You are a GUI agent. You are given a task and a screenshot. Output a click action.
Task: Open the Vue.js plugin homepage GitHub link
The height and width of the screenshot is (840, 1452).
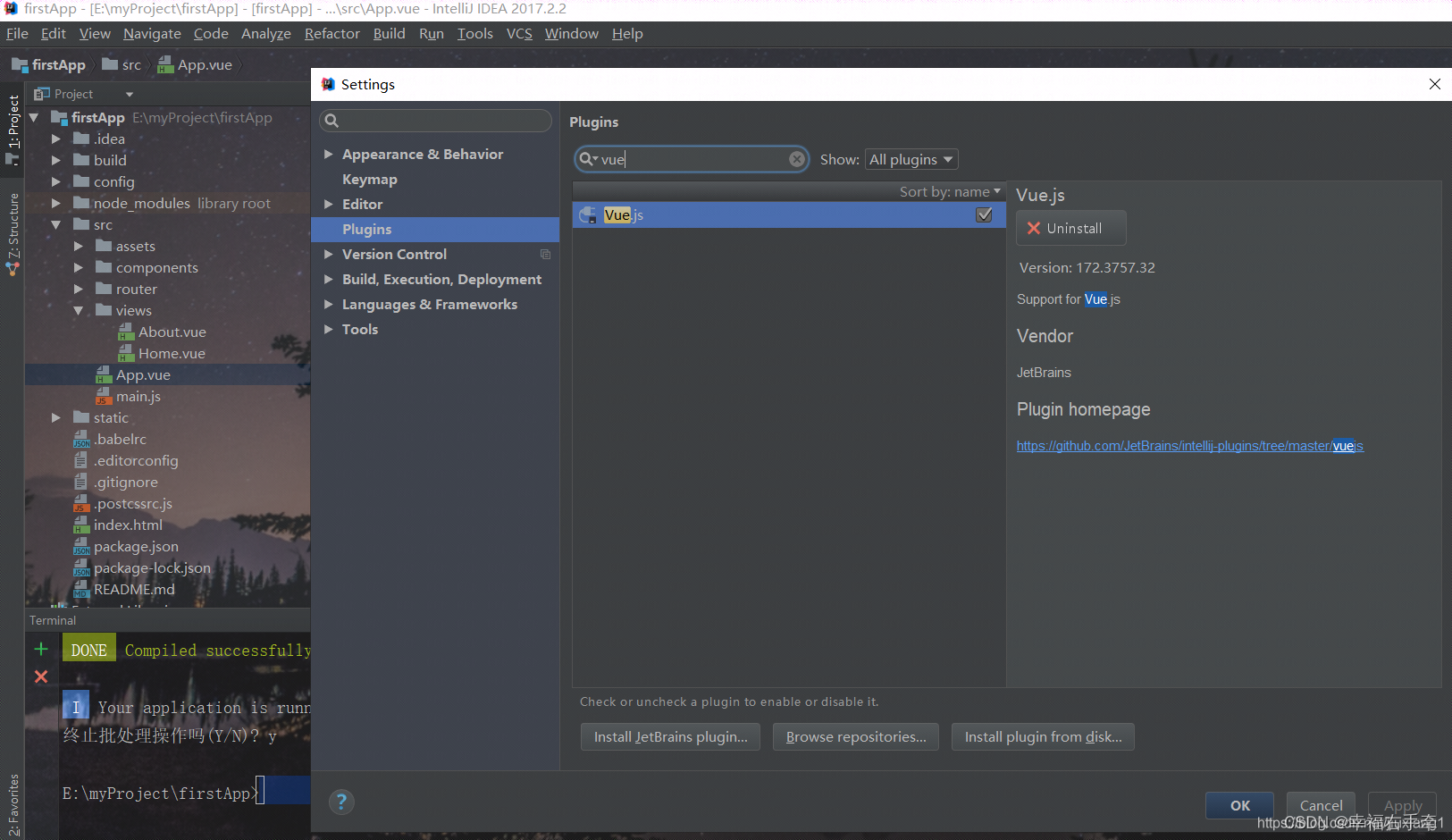1189,446
